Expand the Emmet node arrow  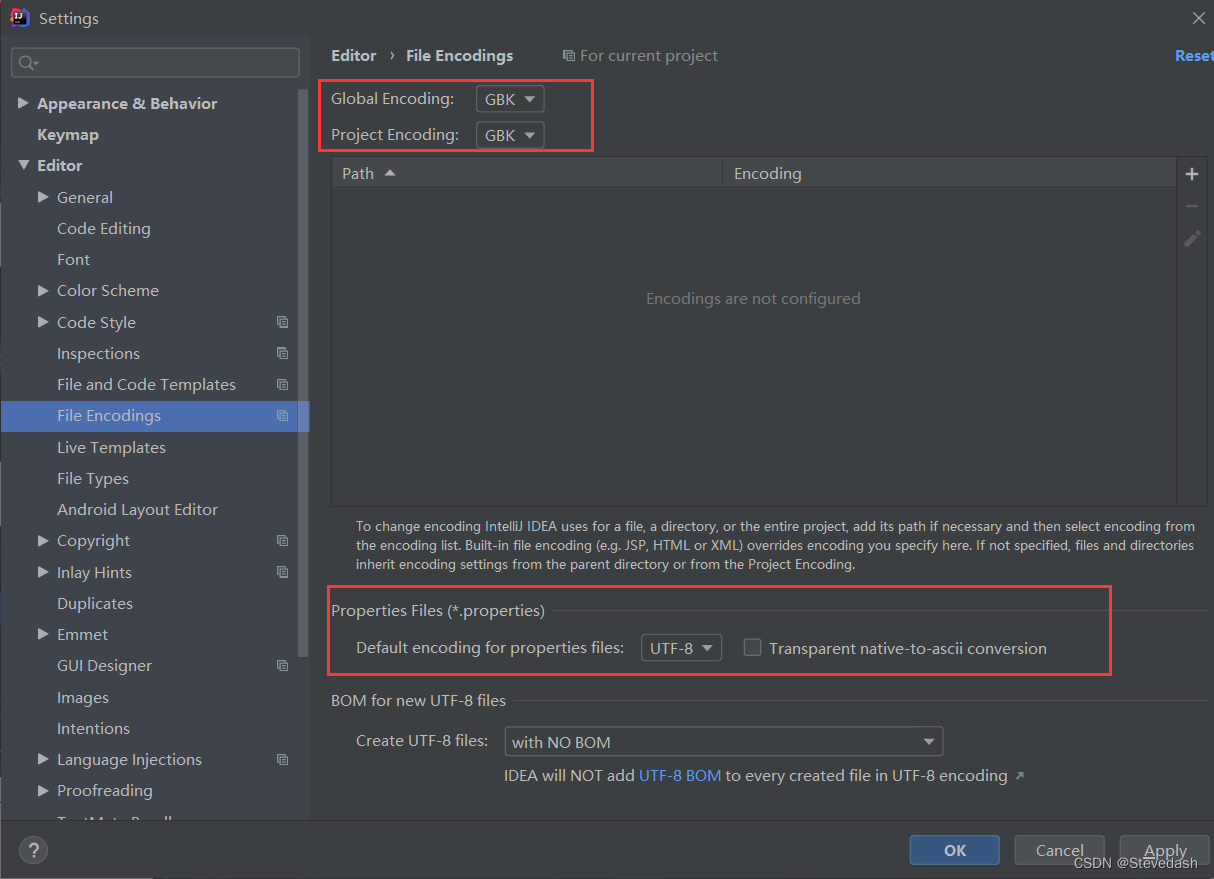click(x=43, y=634)
